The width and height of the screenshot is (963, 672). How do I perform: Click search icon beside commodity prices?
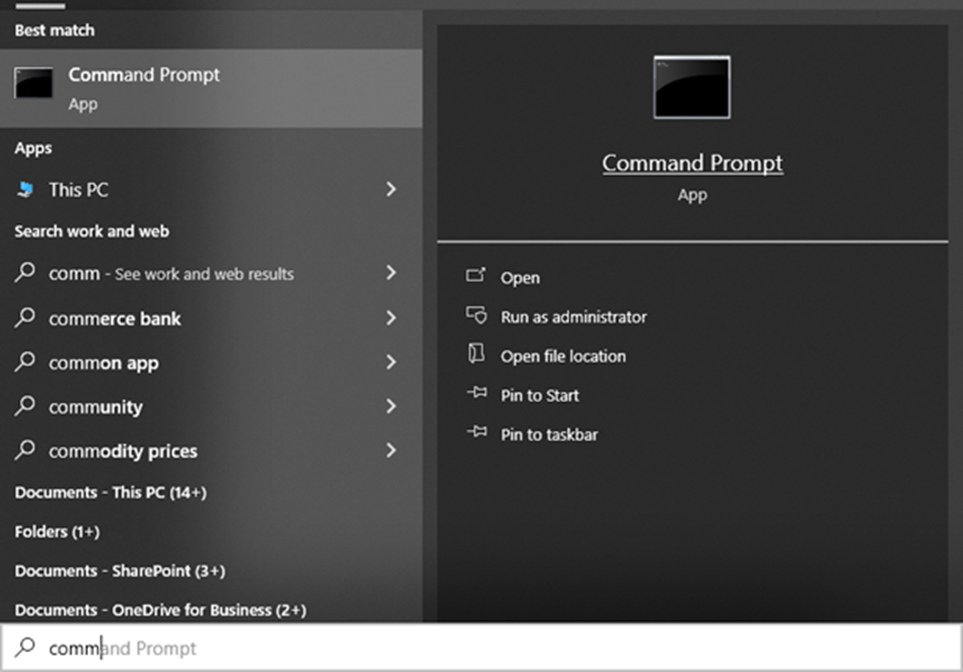pos(25,450)
